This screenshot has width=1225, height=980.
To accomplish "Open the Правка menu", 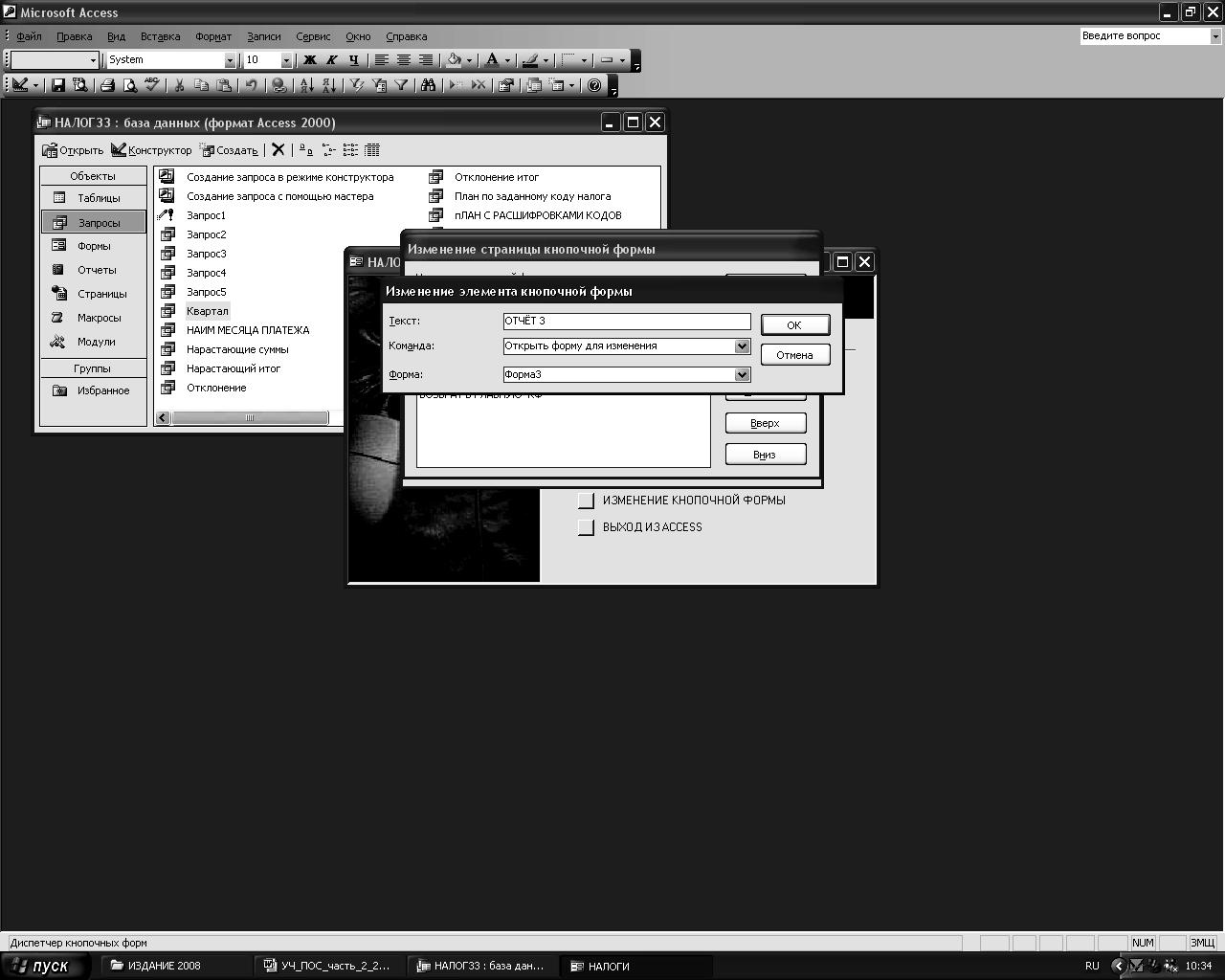I will click(x=74, y=36).
